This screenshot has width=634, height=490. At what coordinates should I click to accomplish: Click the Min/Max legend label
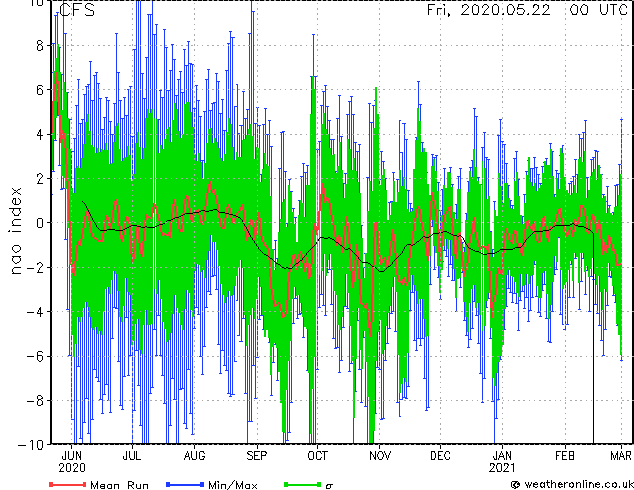tap(232, 485)
